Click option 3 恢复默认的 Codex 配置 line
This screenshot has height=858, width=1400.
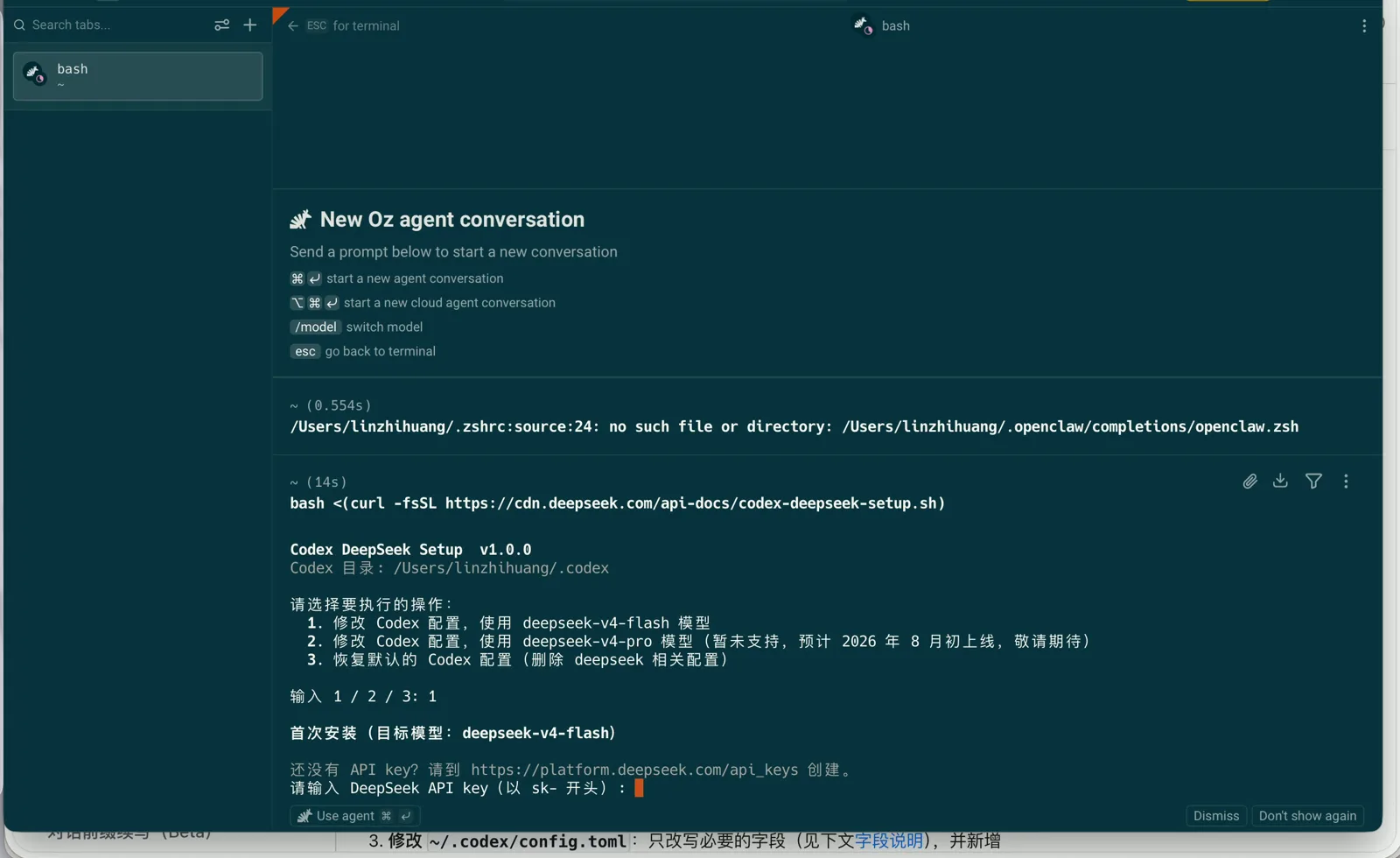[518, 660]
